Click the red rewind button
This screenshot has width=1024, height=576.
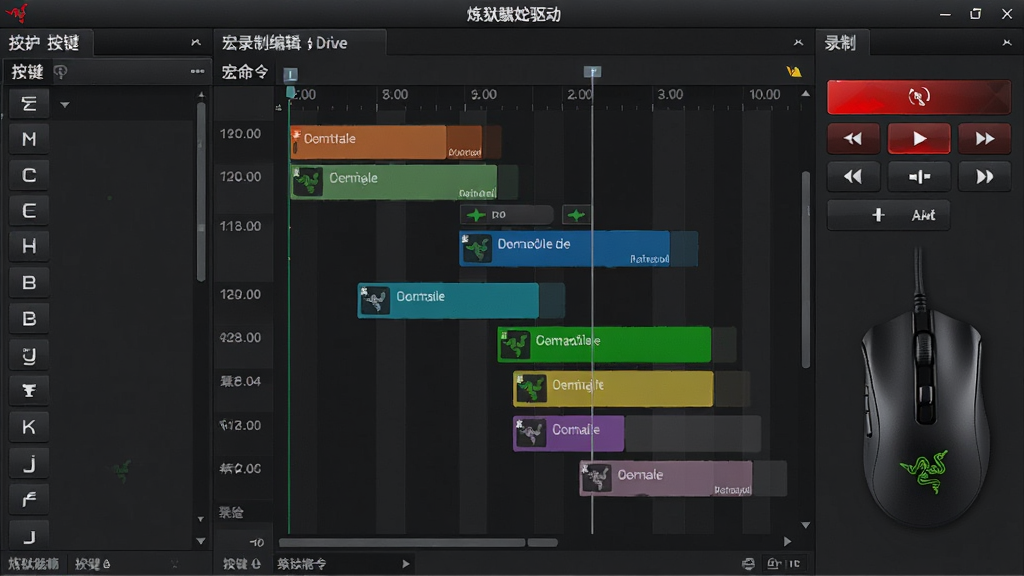click(853, 138)
